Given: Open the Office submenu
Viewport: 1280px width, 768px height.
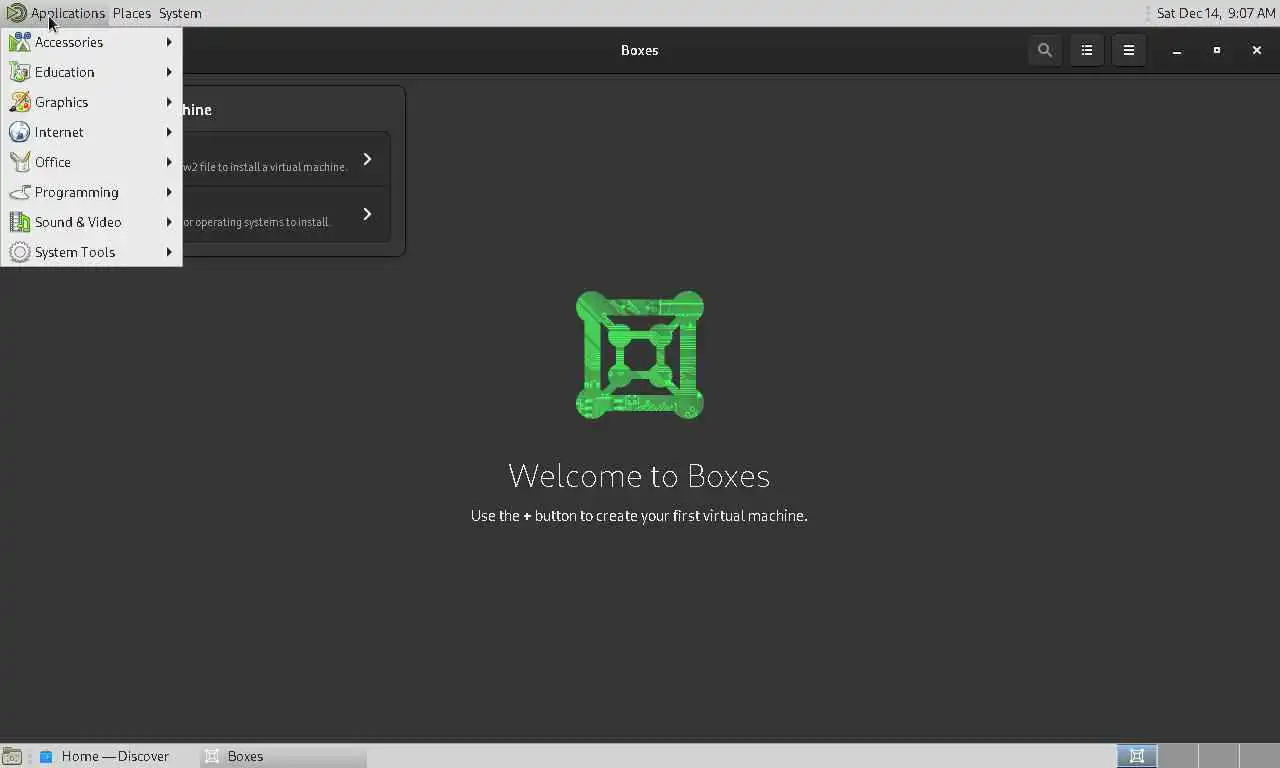Looking at the screenshot, I should coord(91,162).
